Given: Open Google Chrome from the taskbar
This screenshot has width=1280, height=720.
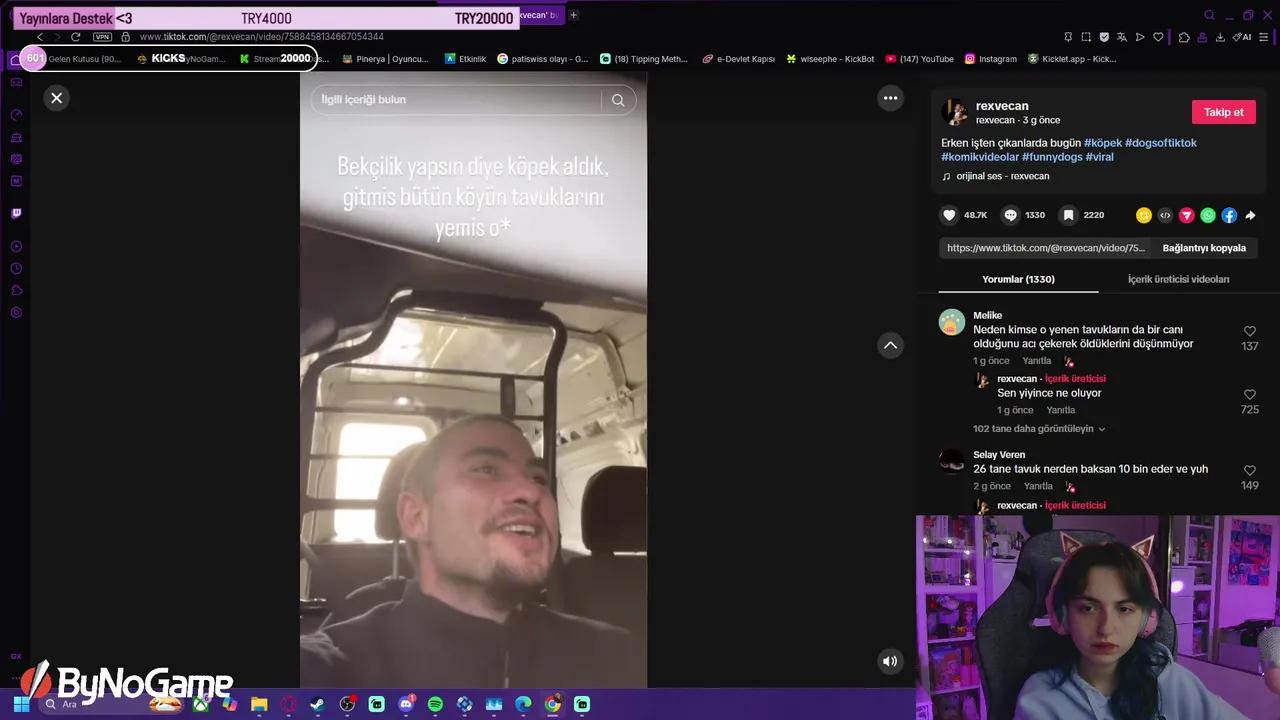Looking at the screenshot, I should 552,704.
